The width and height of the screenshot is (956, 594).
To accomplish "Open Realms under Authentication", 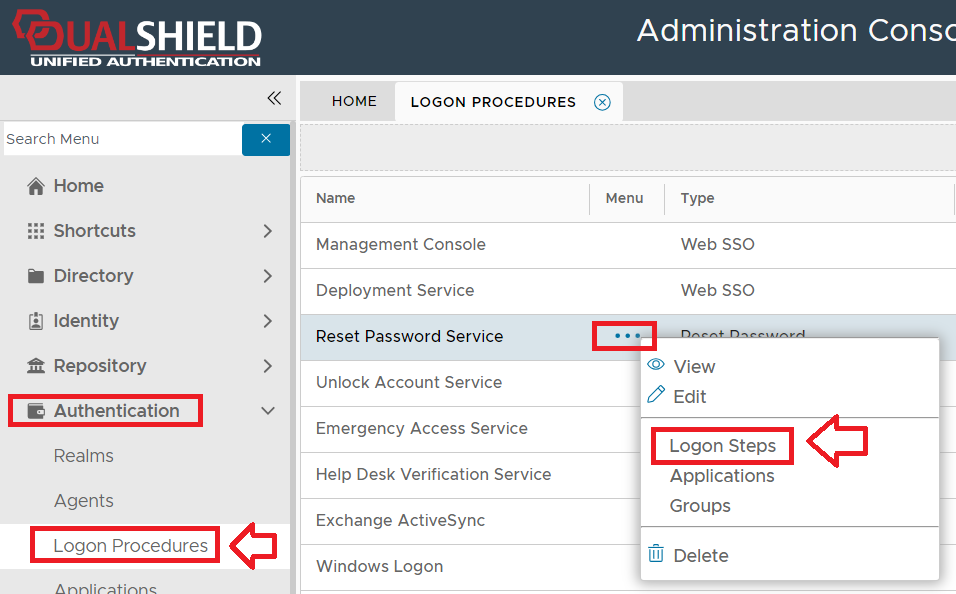I will pyautogui.click(x=83, y=456).
